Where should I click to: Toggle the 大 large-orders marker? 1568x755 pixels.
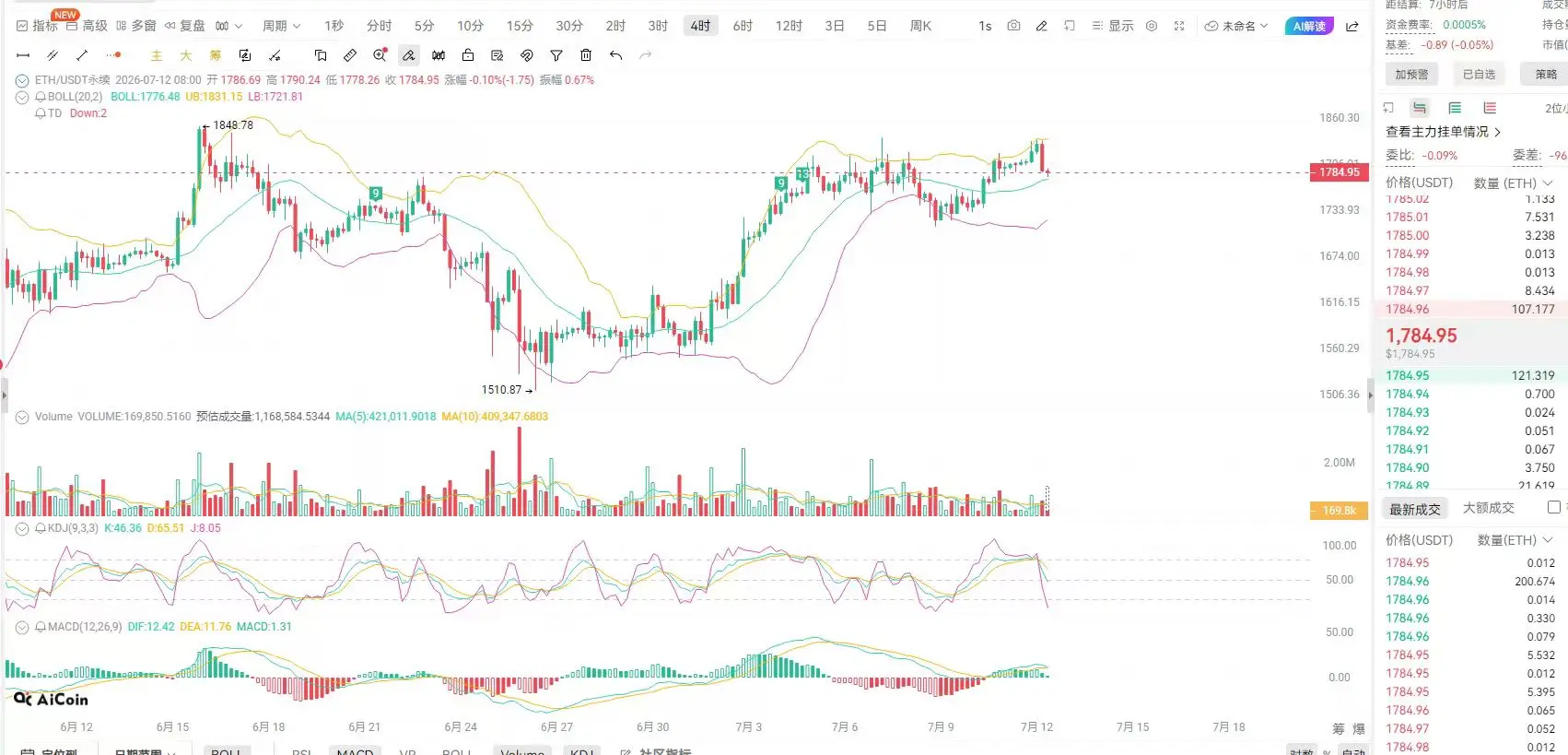pos(185,55)
